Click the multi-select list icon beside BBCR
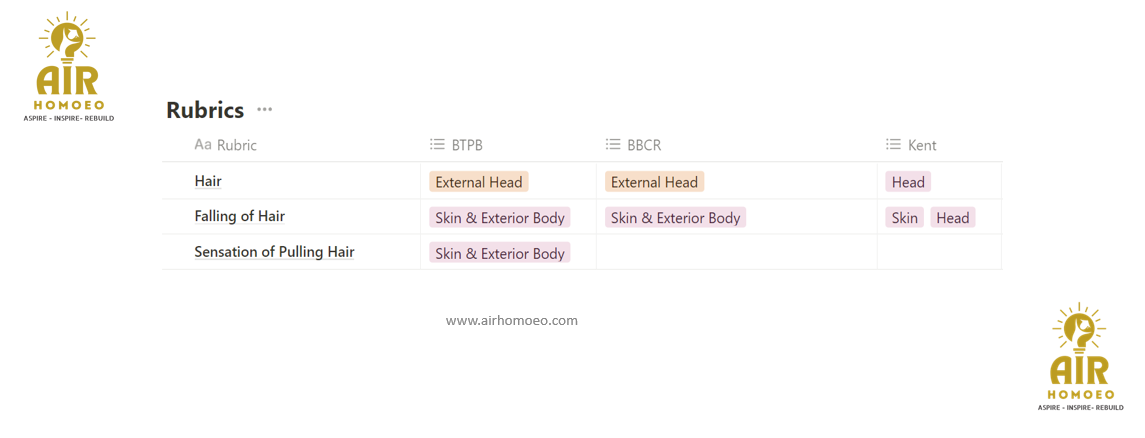Viewport: 1145px width, 438px height. 613,145
